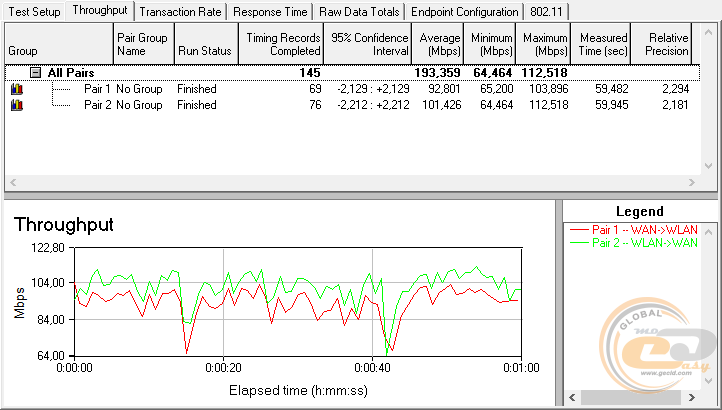Open the Test Setup tab

click(x=34, y=12)
